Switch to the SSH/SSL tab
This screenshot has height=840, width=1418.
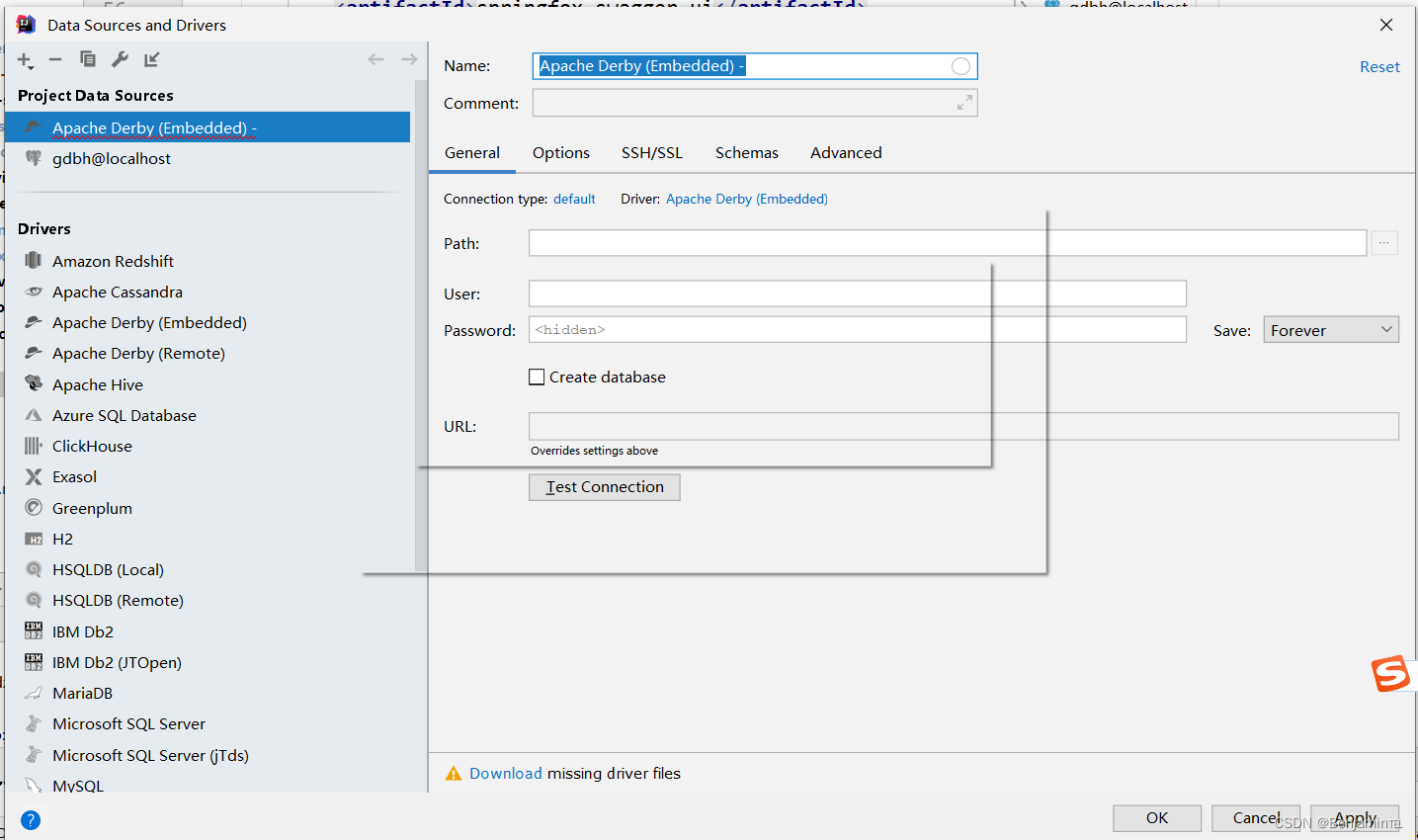click(652, 152)
